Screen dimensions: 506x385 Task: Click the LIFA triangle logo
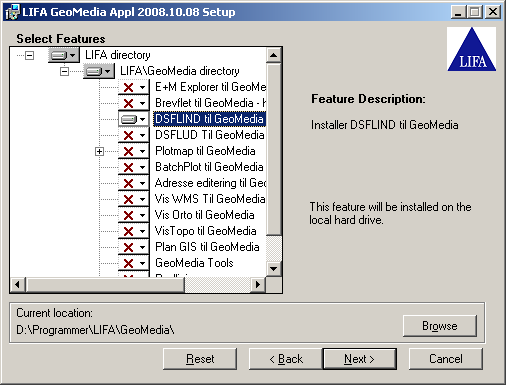(472, 49)
